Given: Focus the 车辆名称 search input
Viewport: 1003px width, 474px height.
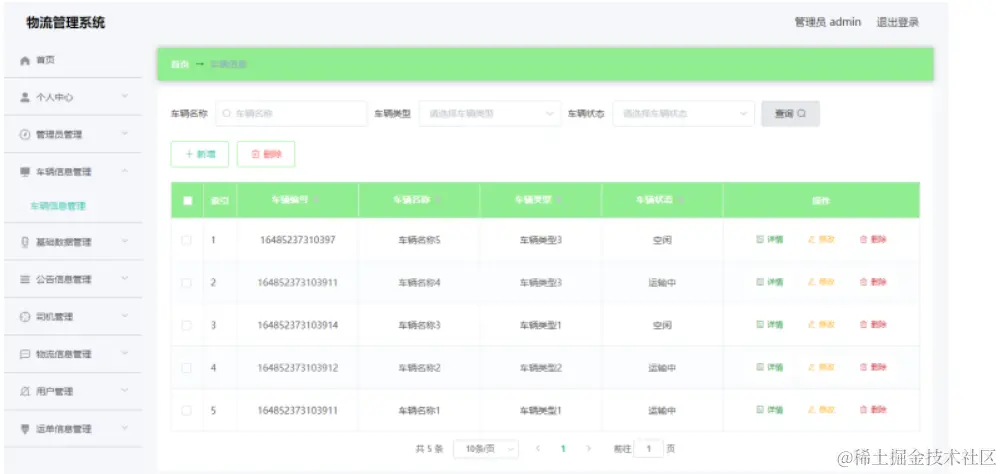Looking at the screenshot, I should pos(292,114).
